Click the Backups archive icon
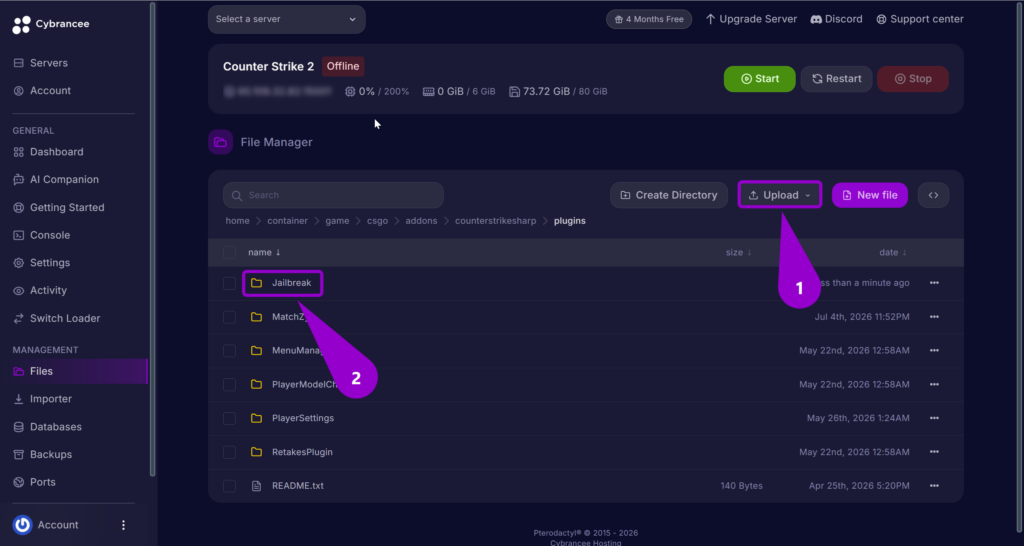The image size is (1024, 546). (x=18, y=454)
